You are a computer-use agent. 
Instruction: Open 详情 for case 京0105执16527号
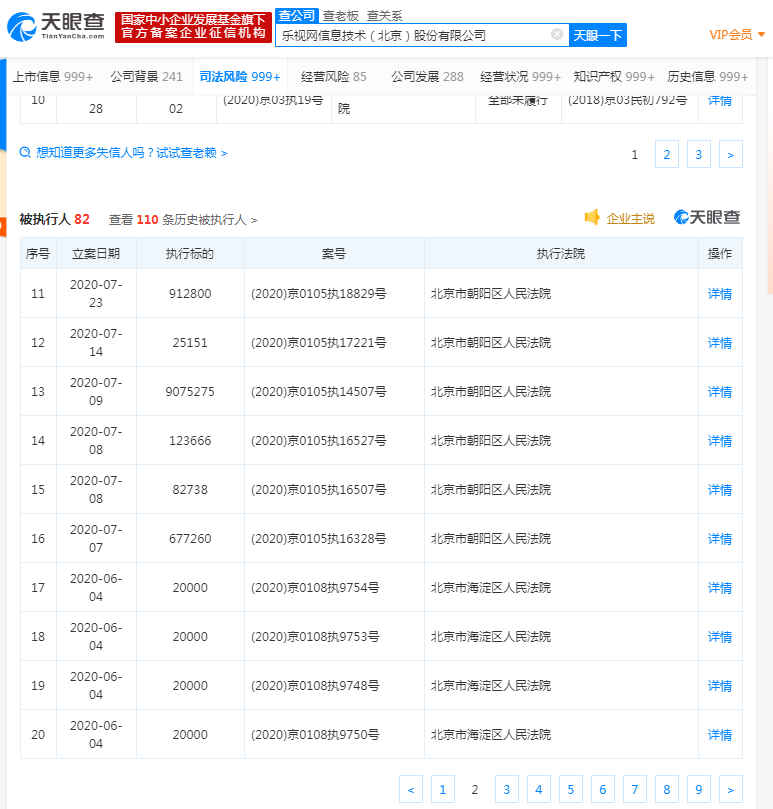(719, 441)
